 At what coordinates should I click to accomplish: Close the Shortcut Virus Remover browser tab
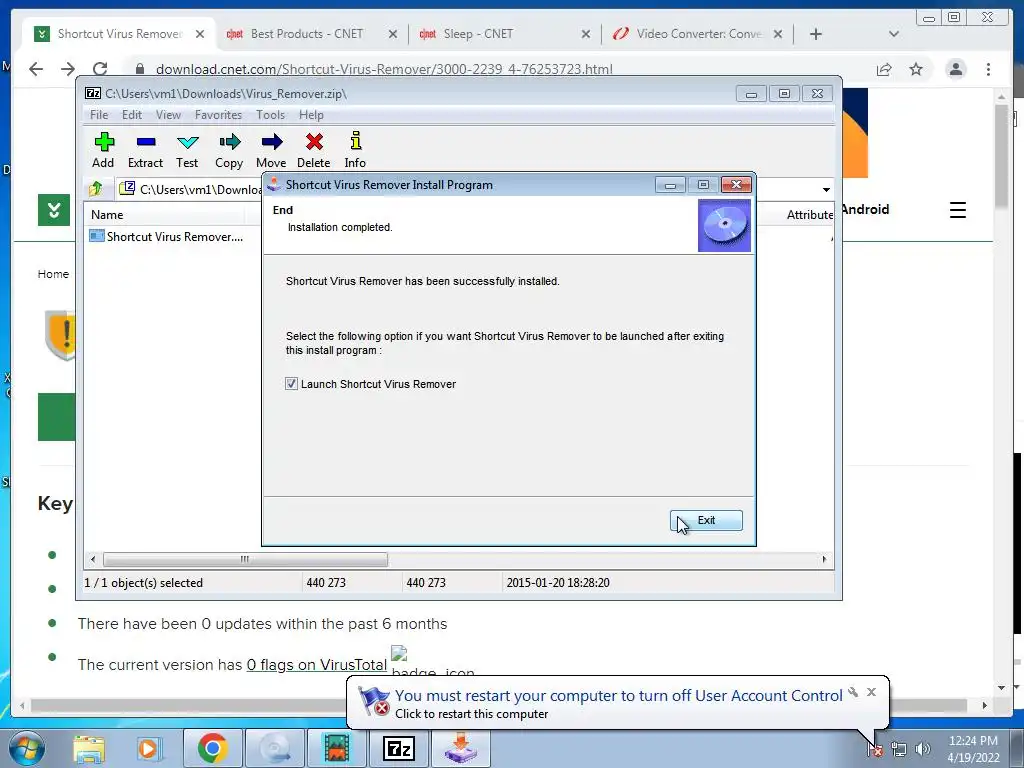click(x=200, y=34)
